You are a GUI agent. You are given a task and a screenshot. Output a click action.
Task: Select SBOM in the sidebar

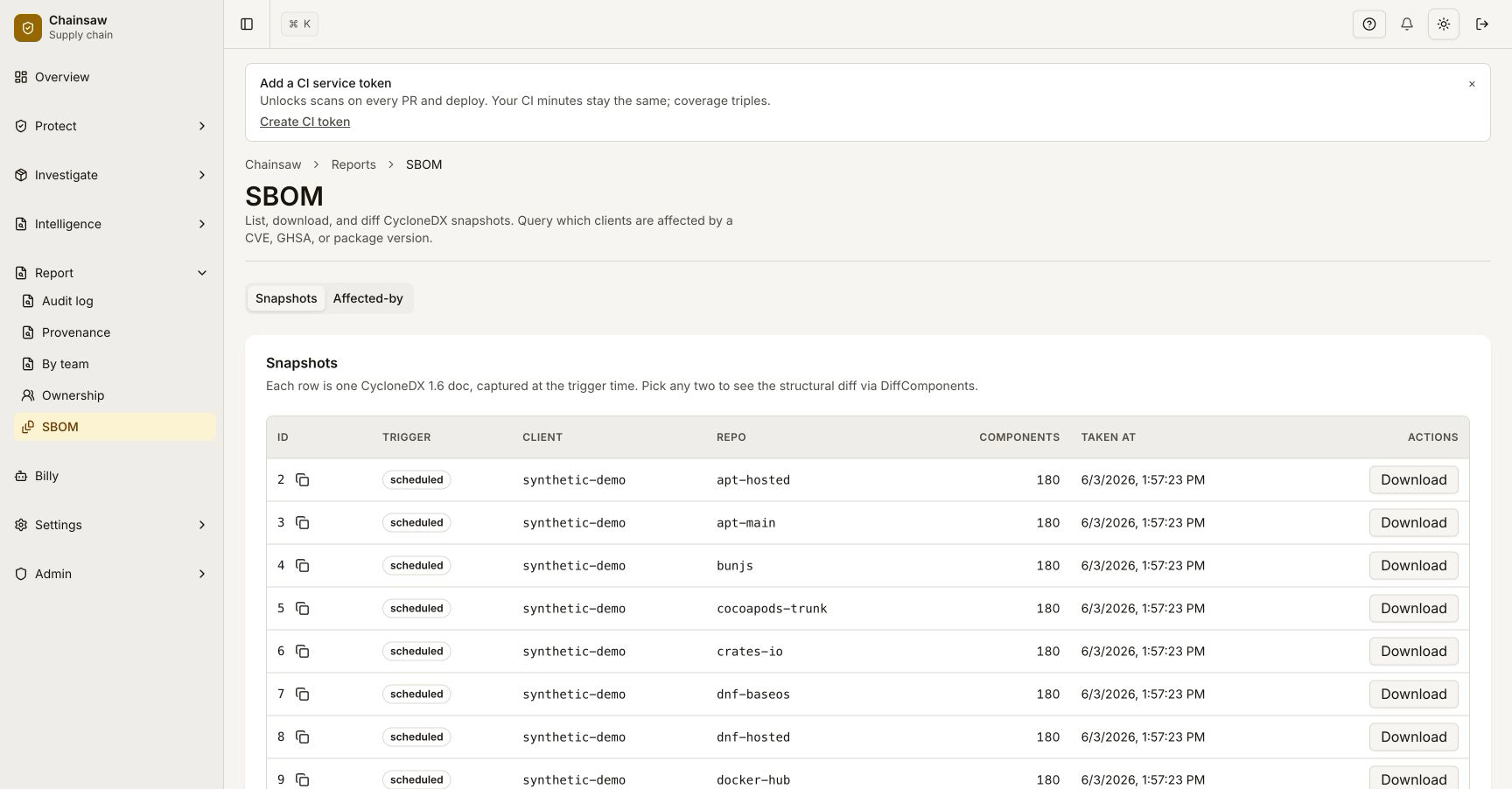(x=115, y=427)
